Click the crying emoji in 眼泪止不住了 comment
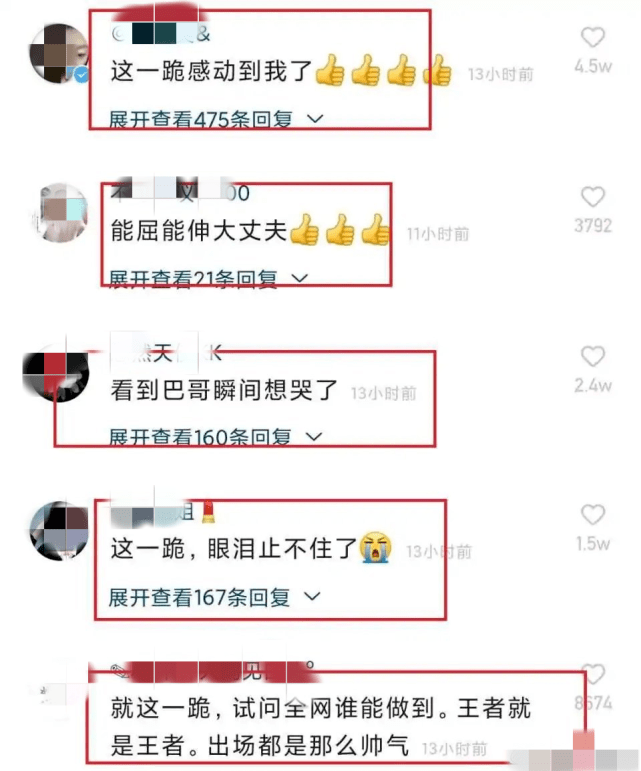Viewport: 641px width, 771px height. [x=376, y=547]
